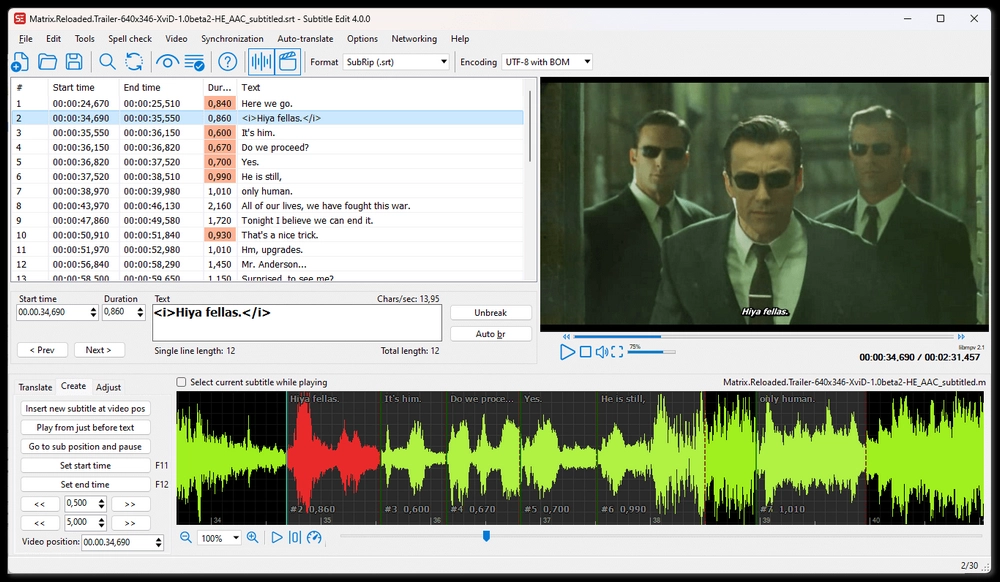Adjust Start time spinner arrows
The height and width of the screenshot is (582, 1000).
click(x=93, y=312)
